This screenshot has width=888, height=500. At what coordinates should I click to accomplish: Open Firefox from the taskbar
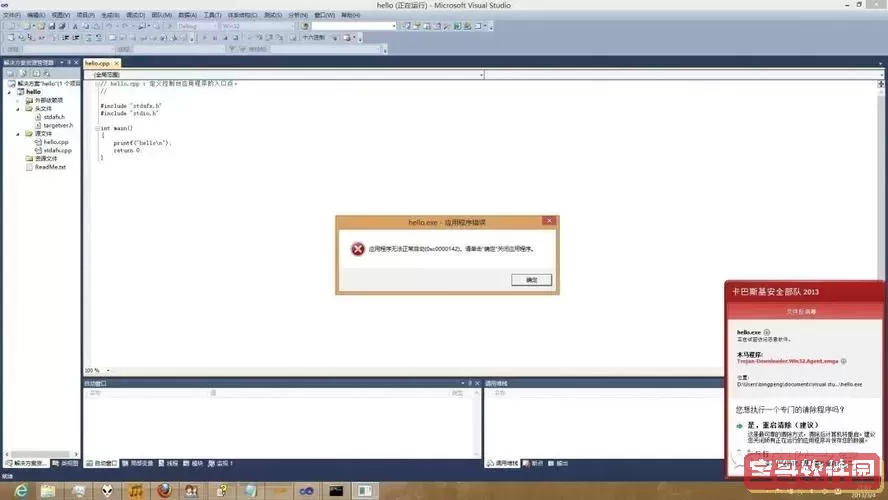click(x=164, y=490)
